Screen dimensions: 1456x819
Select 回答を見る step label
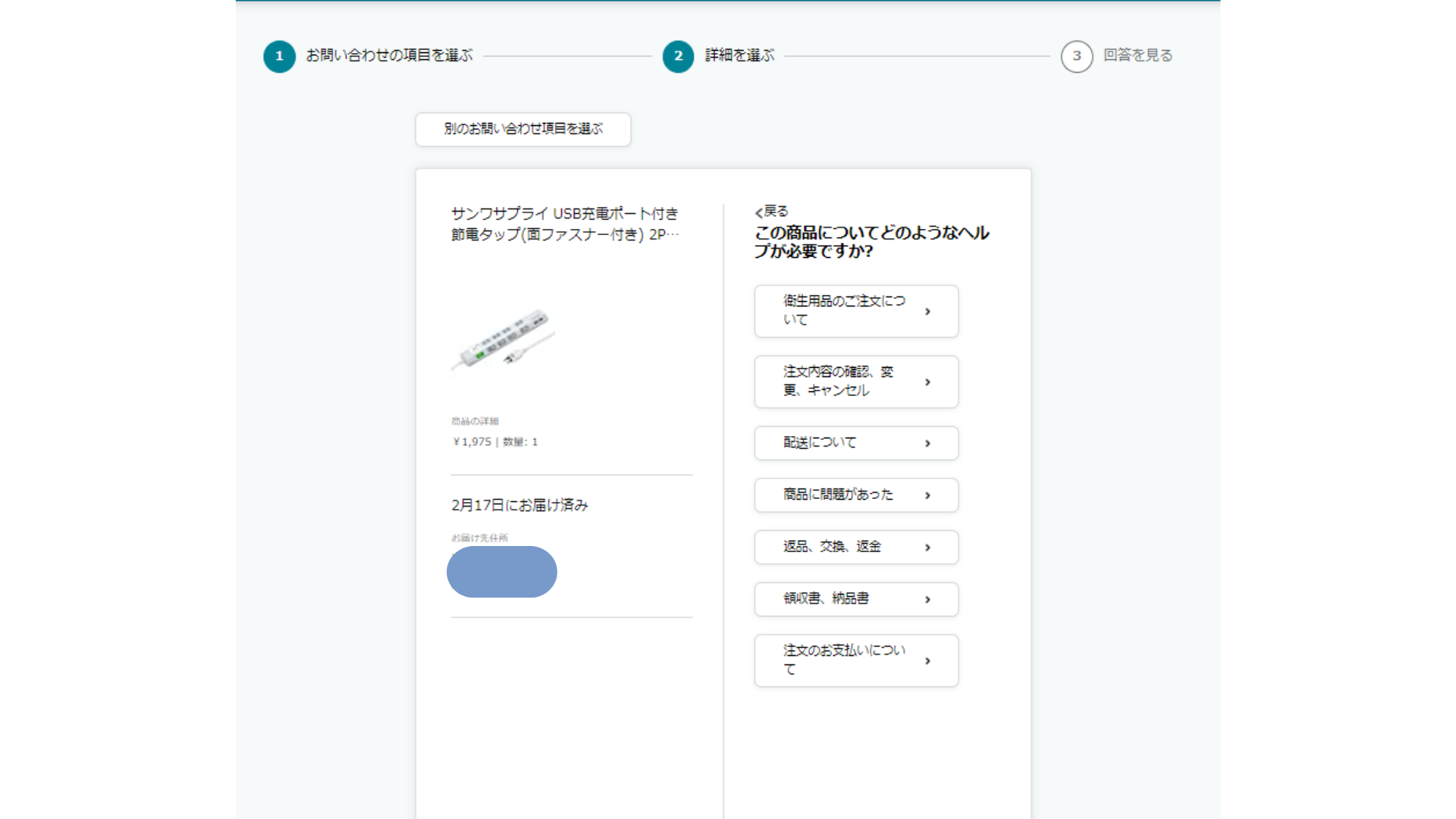[x=1137, y=55]
